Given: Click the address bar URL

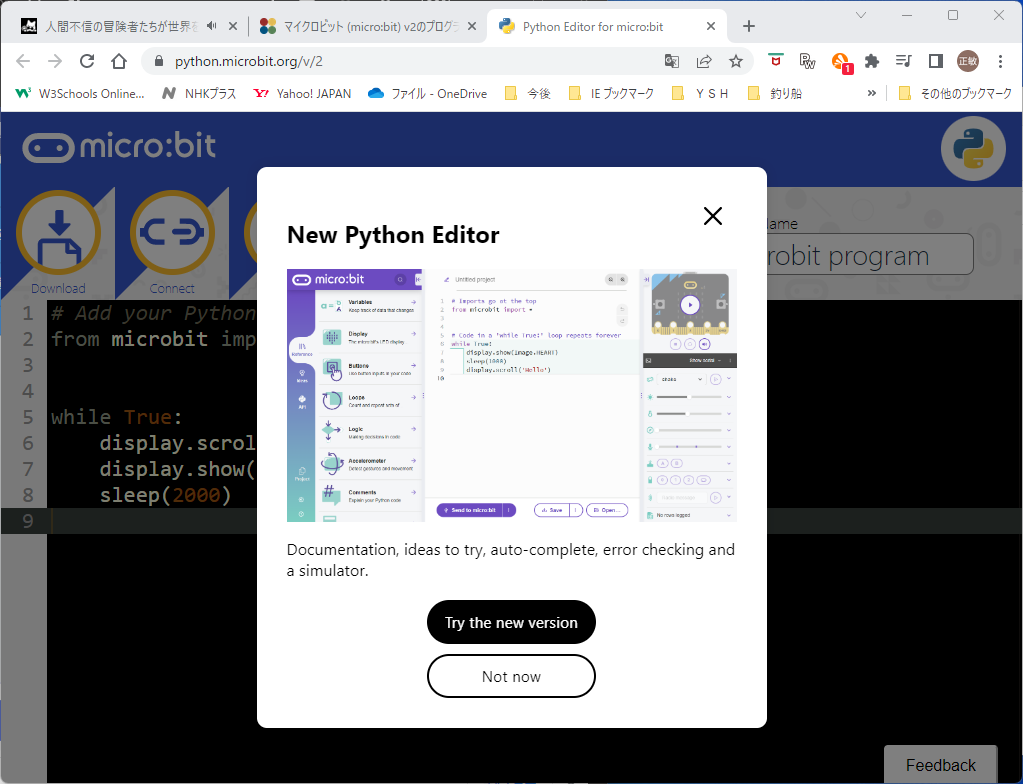Looking at the screenshot, I should click(x=249, y=61).
